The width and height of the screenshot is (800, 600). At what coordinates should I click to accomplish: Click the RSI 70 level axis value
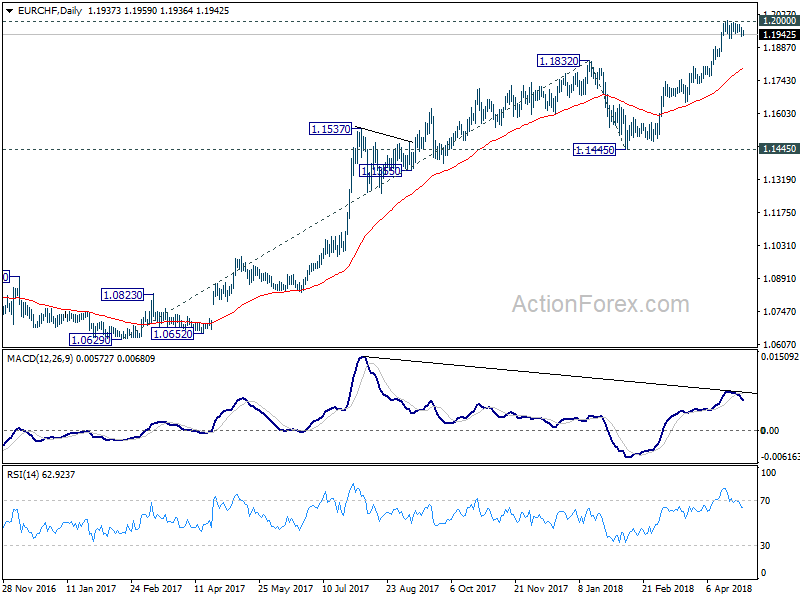pyautogui.click(x=765, y=501)
